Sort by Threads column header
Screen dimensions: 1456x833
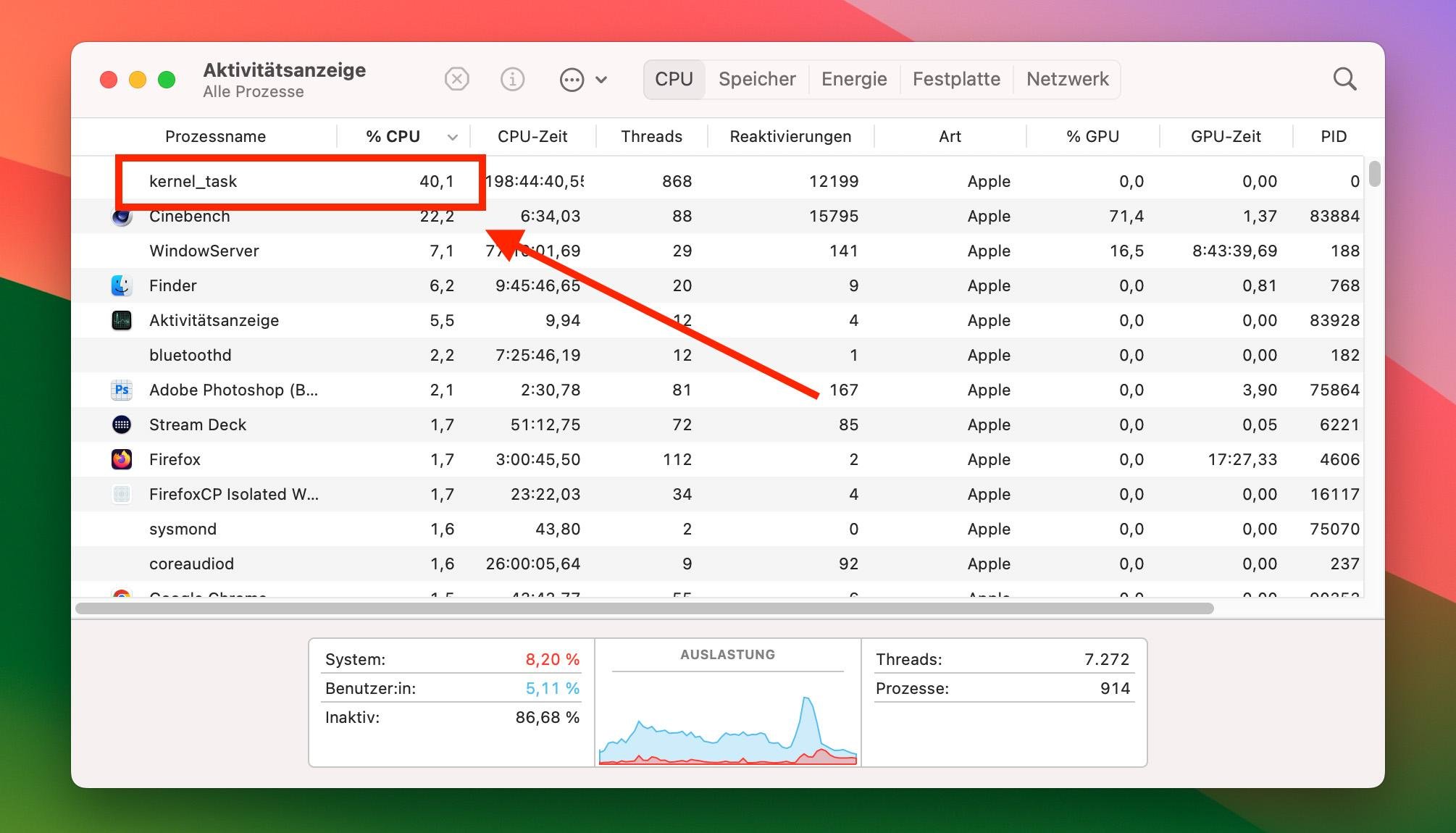[x=651, y=136]
